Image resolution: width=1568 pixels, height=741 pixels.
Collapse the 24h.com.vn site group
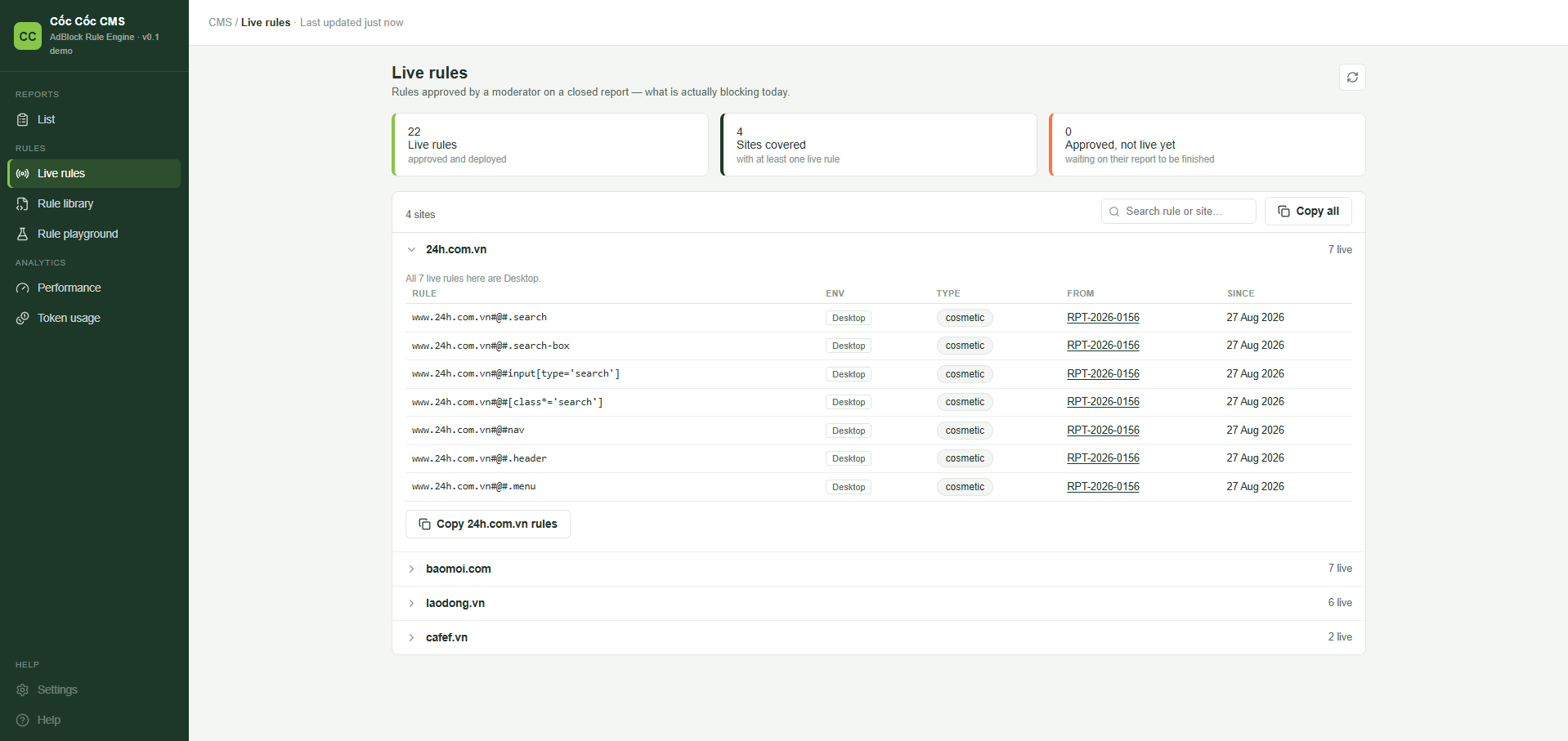coord(411,250)
